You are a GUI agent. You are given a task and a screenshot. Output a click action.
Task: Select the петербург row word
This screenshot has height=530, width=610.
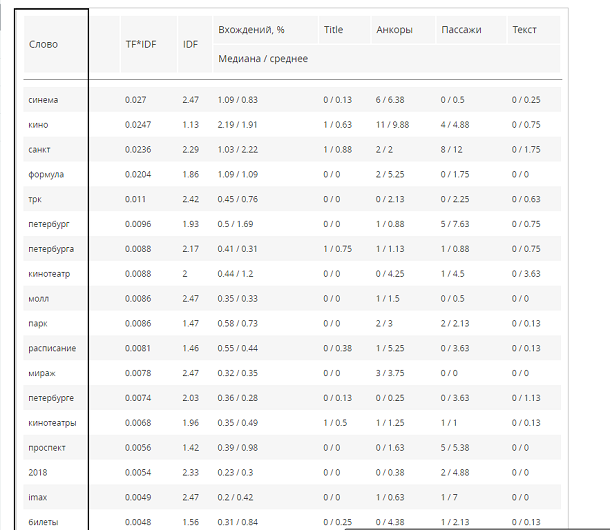point(49,225)
